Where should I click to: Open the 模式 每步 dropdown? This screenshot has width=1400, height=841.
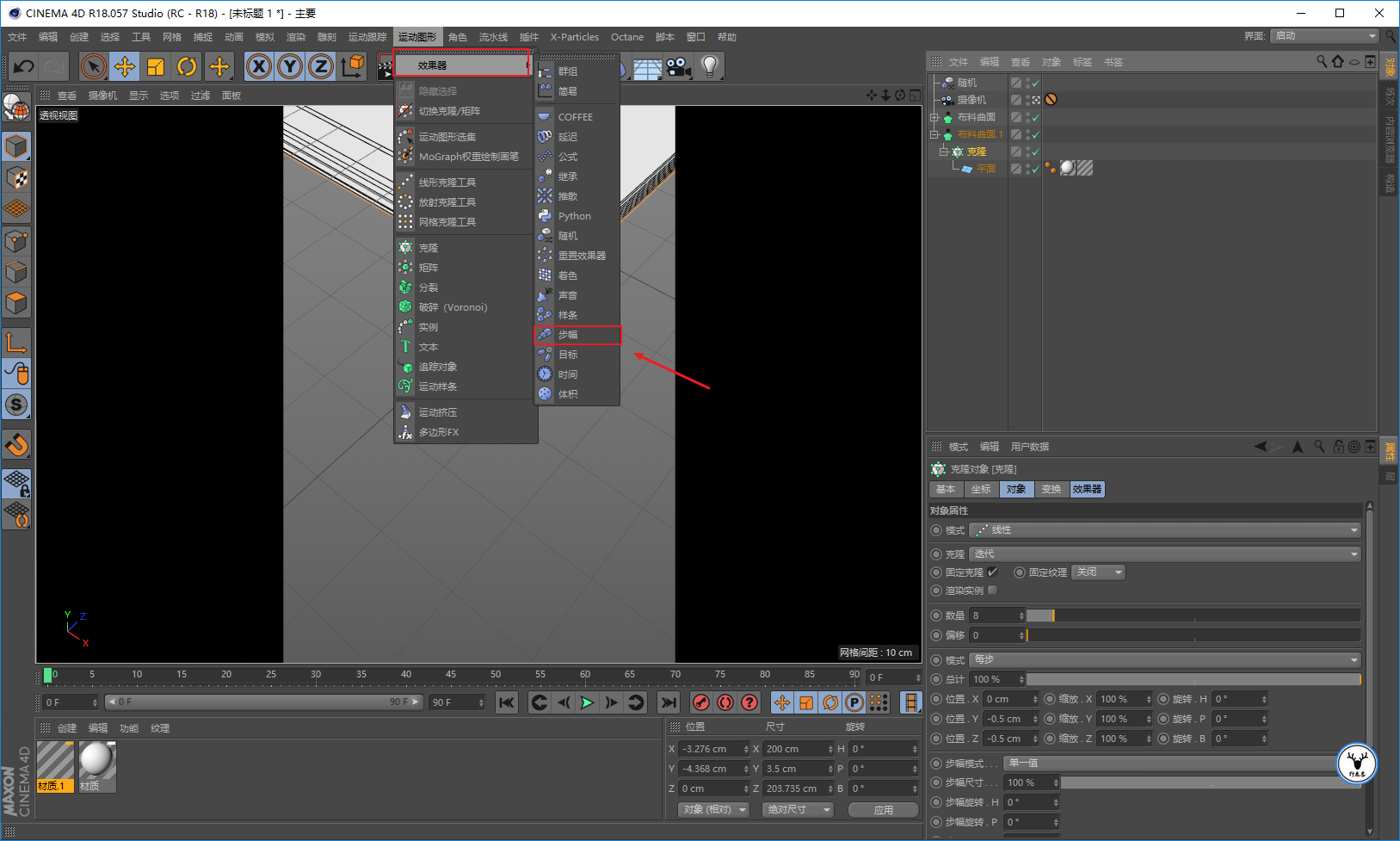tap(1165, 659)
